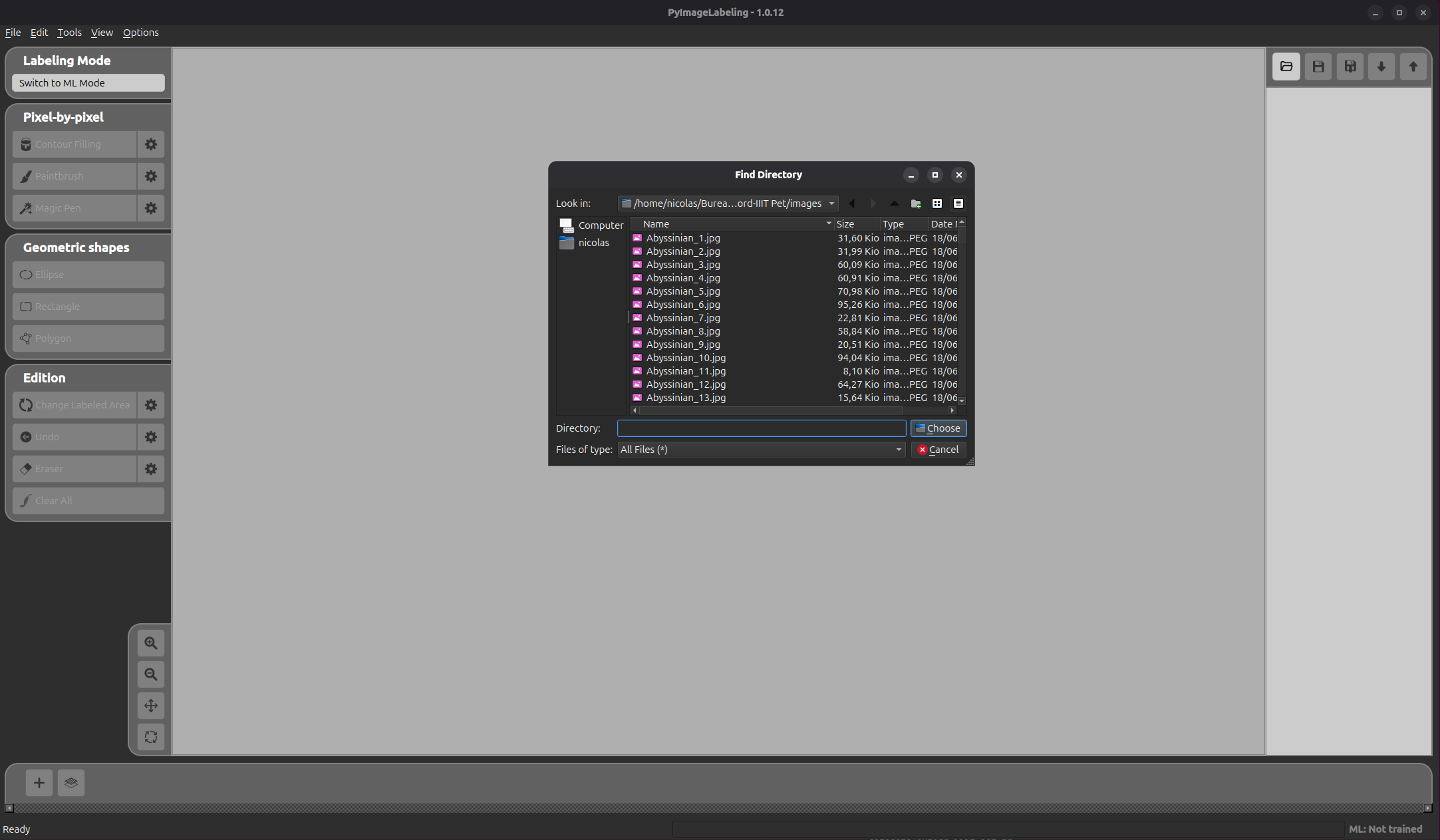Click the open folder icon in right toolbar

pyautogui.click(x=1286, y=67)
